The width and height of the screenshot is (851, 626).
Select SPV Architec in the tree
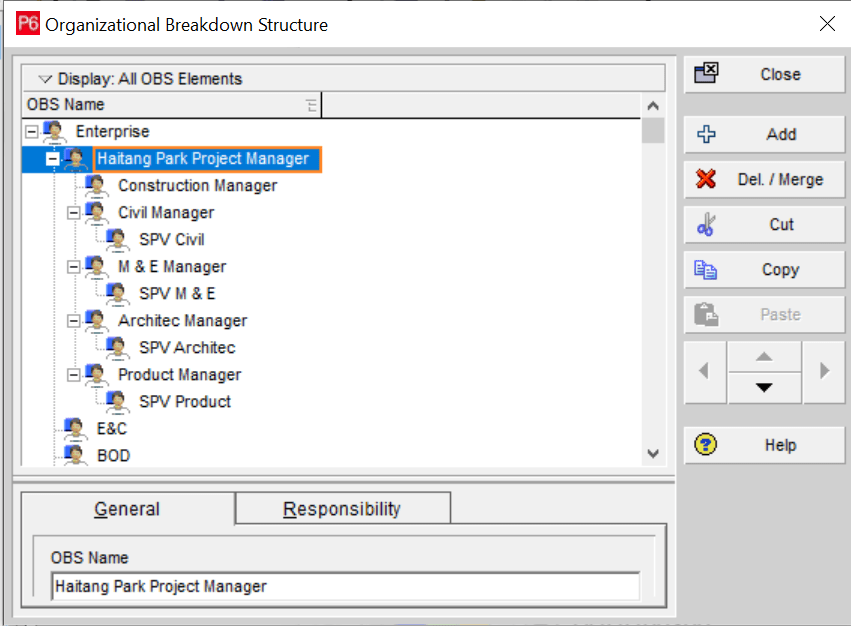pyautogui.click(x=187, y=347)
